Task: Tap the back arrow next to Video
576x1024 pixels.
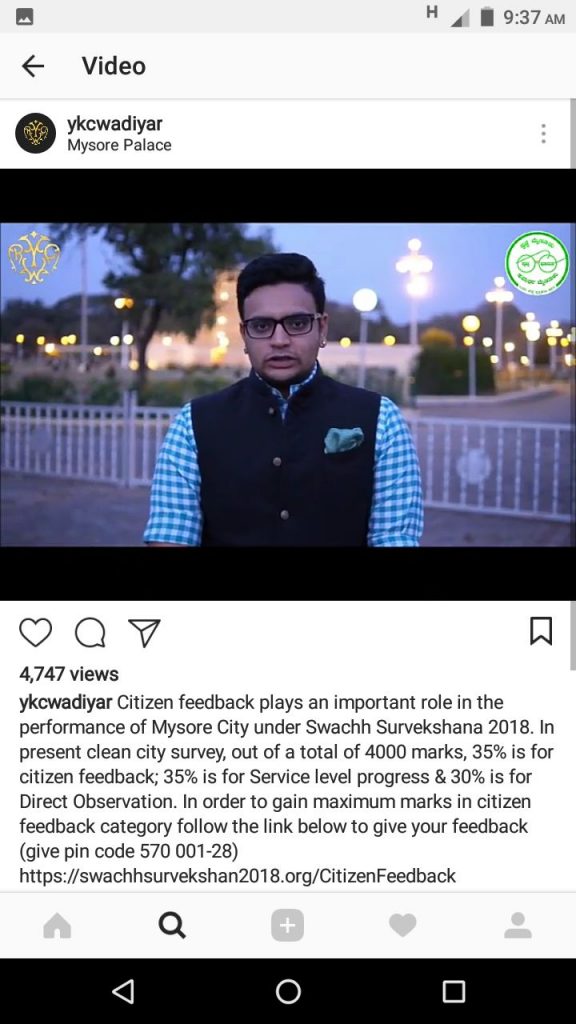Action: point(33,66)
